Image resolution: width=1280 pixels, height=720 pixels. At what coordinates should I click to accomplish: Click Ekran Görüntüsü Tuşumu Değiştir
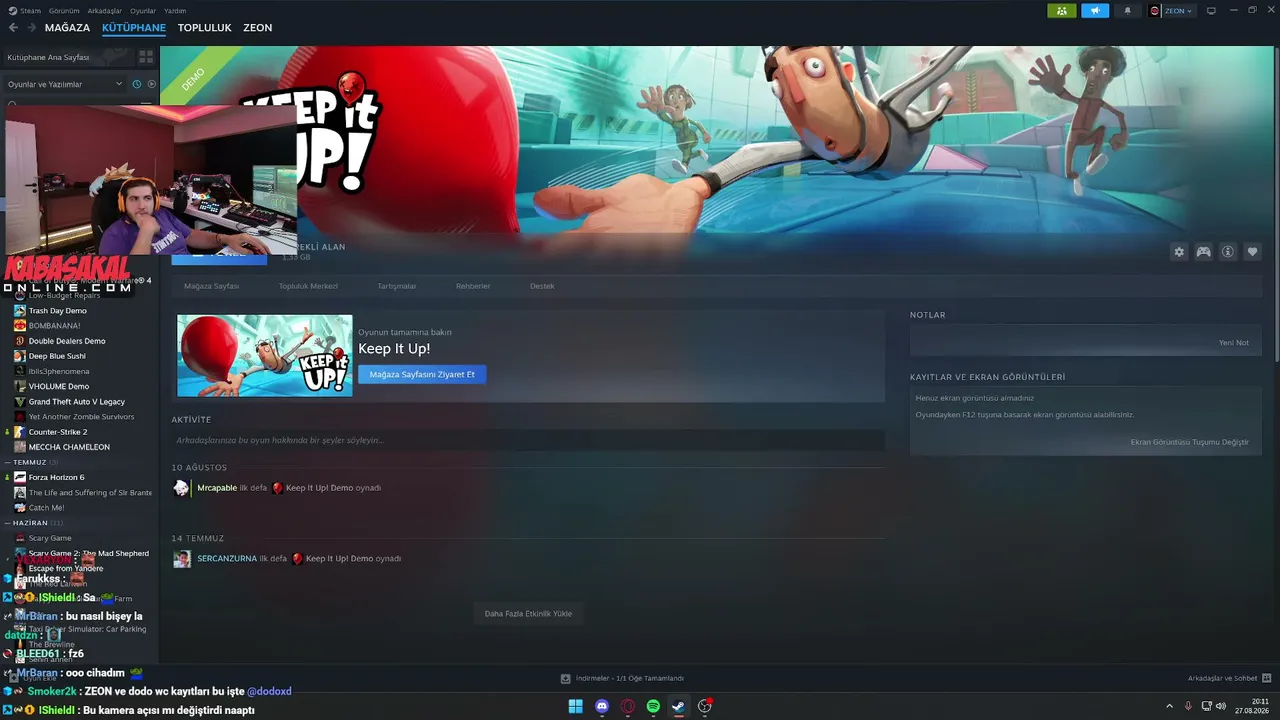[x=1190, y=442]
